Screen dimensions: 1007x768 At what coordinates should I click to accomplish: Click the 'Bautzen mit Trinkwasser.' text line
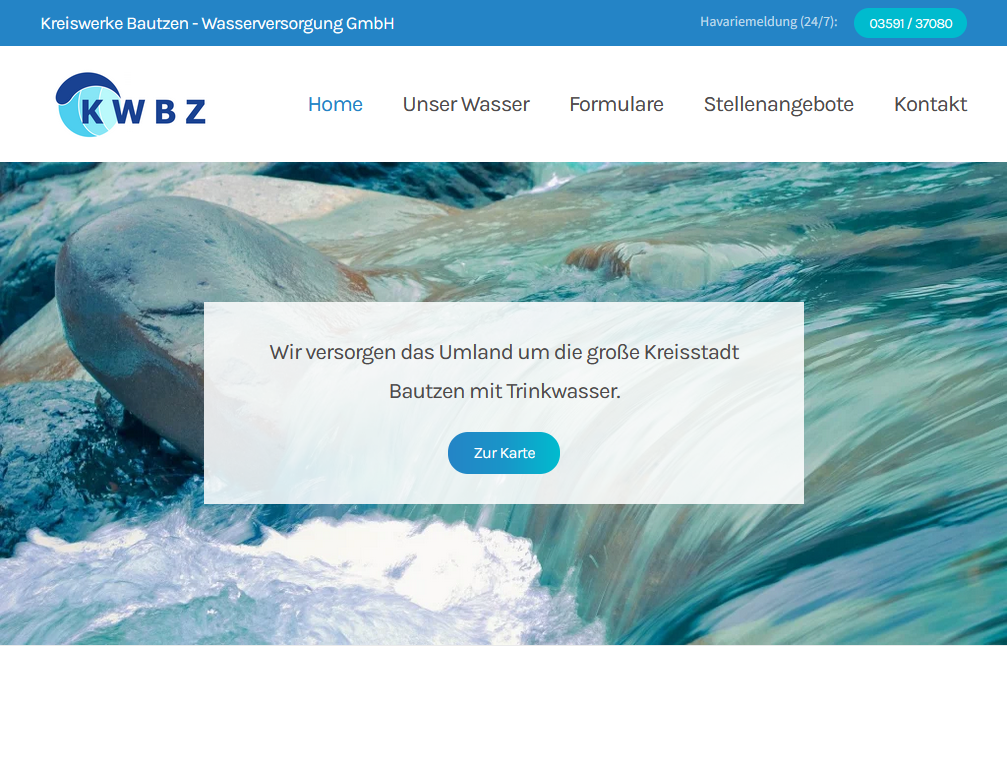[505, 391]
